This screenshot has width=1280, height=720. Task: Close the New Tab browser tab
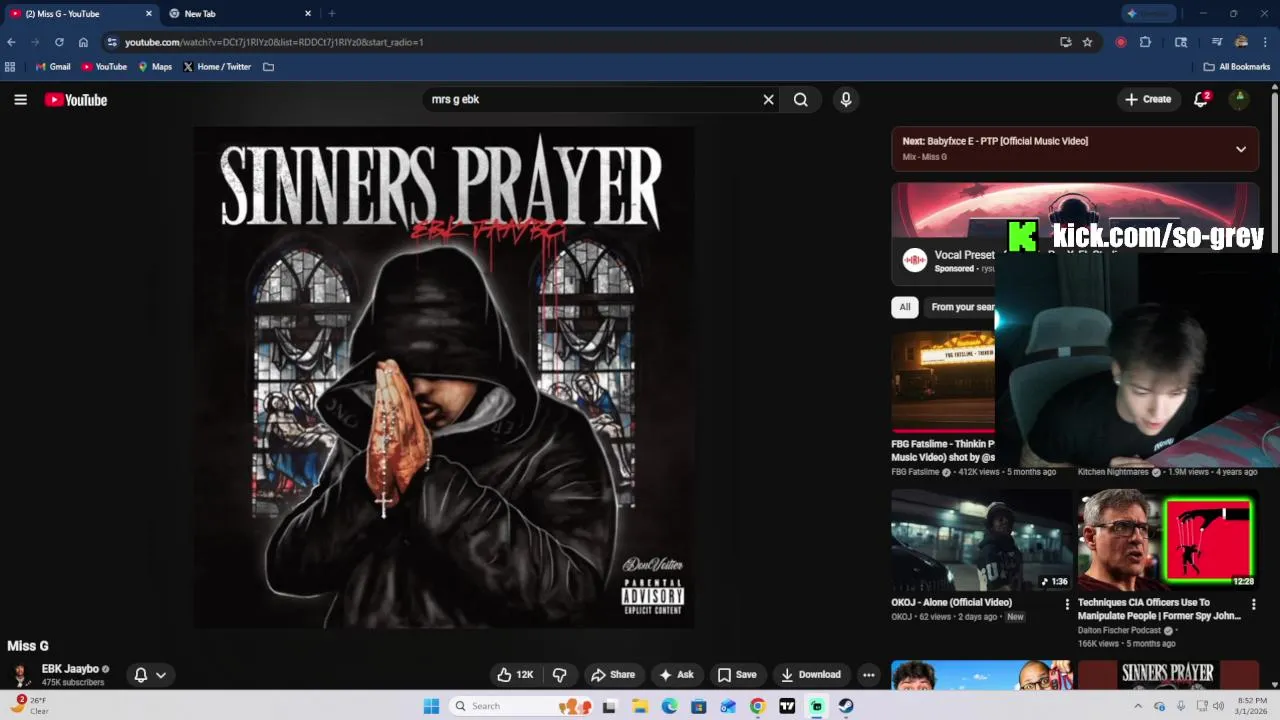[x=308, y=14]
